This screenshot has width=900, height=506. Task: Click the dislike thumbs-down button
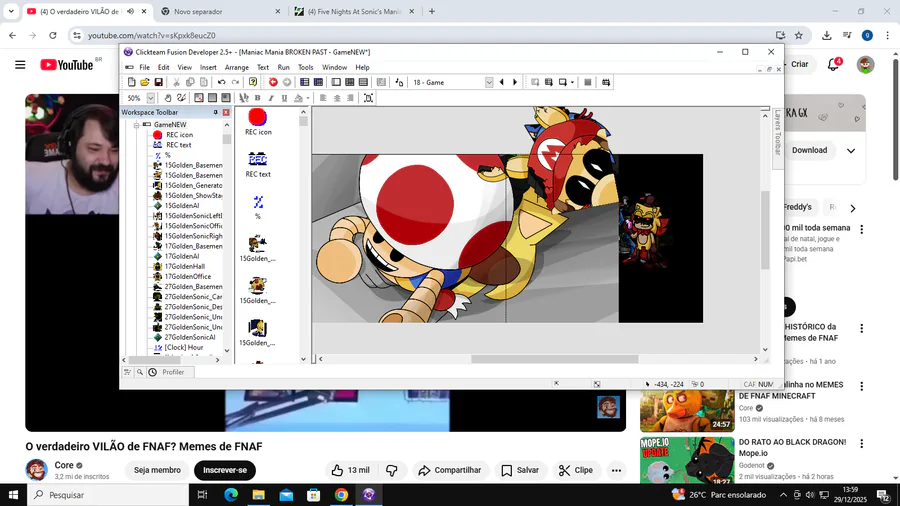coord(392,470)
